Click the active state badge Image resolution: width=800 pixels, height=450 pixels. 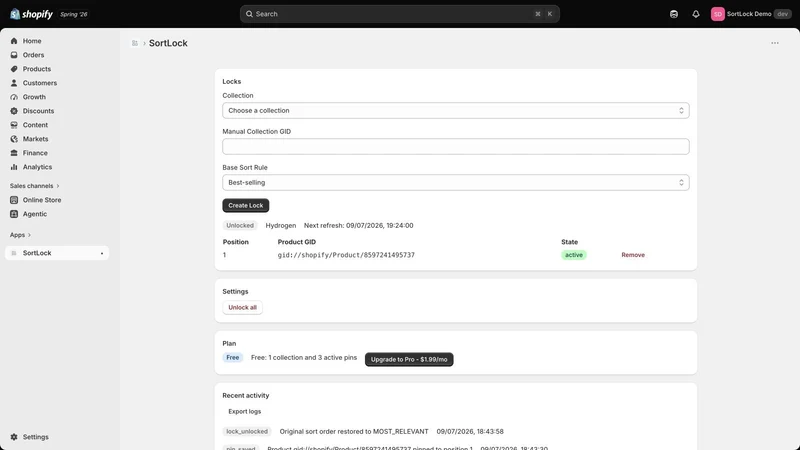(x=573, y=255)
